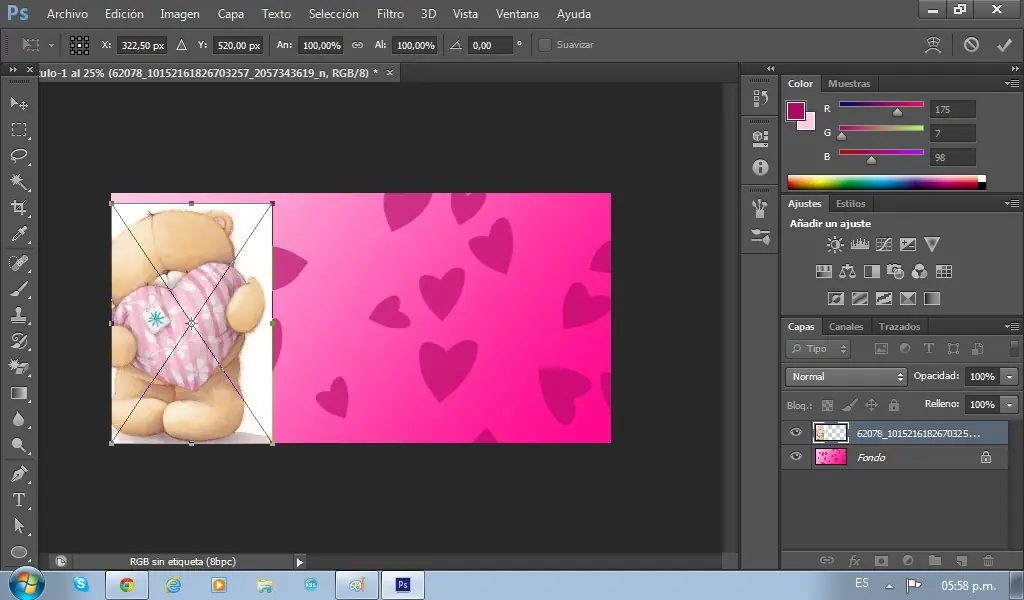
Task: Delete layer with trash icon
Action: [989, 560]
